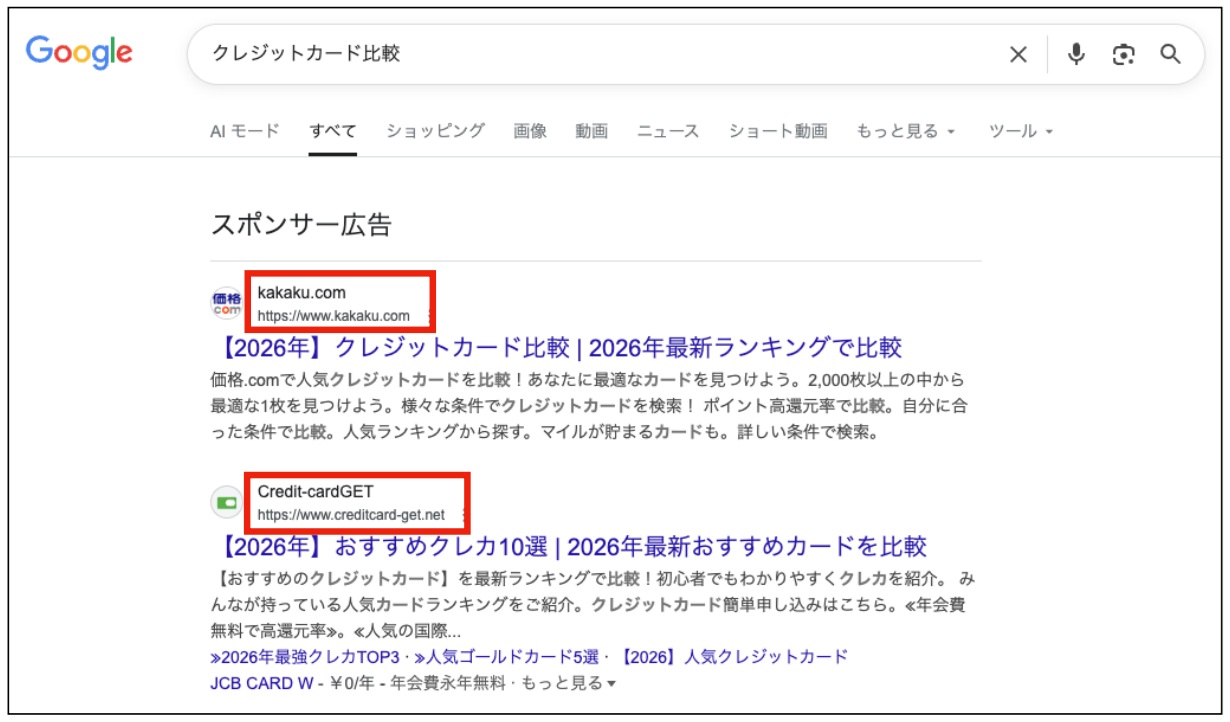Click the 人気ゴールドカード5選 sitelink

pyautogui.click(x=511, y=657)
